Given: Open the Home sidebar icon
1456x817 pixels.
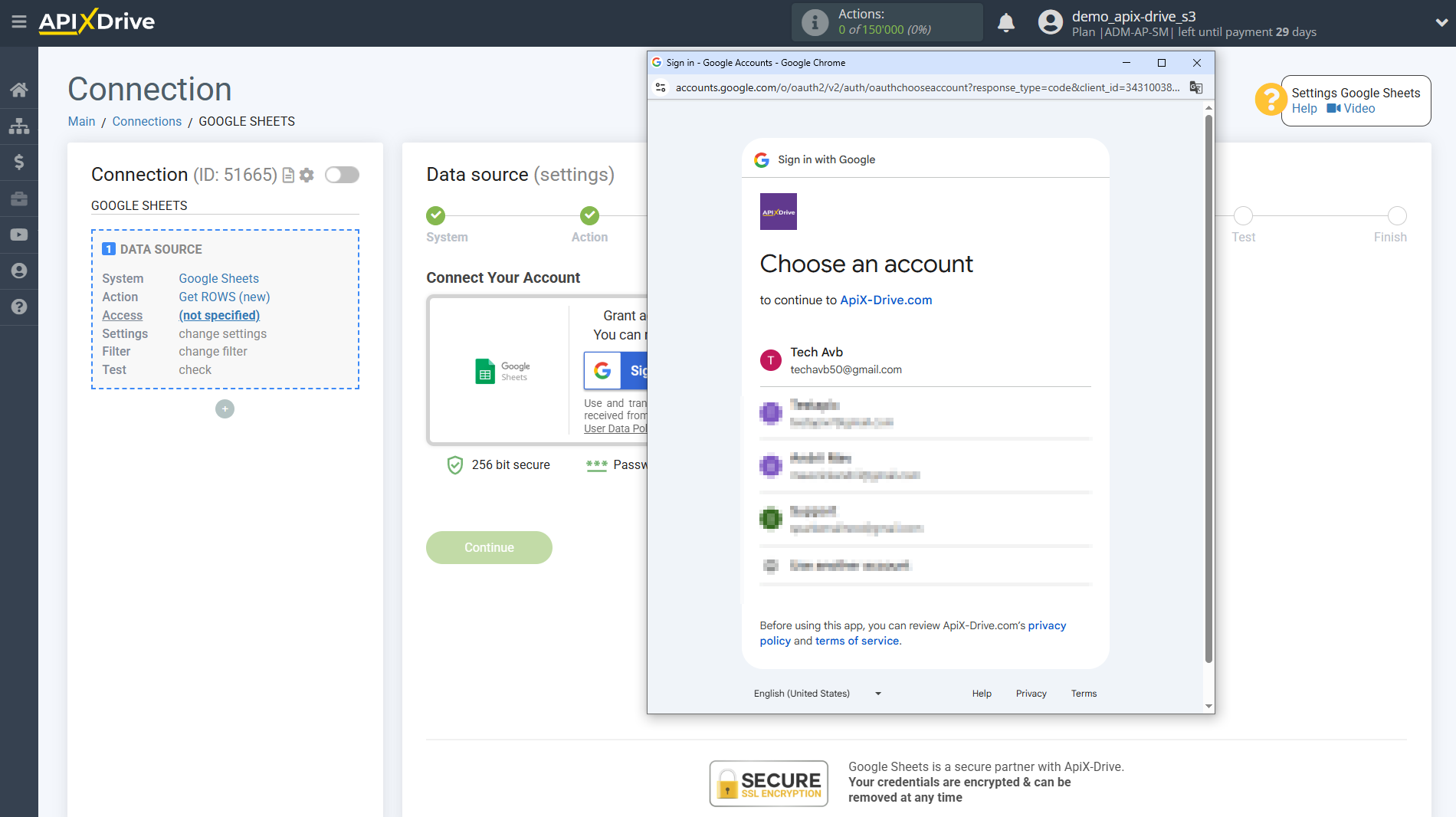Looking at the screenshot, I should pyautogui.click(x=19, y=90).
